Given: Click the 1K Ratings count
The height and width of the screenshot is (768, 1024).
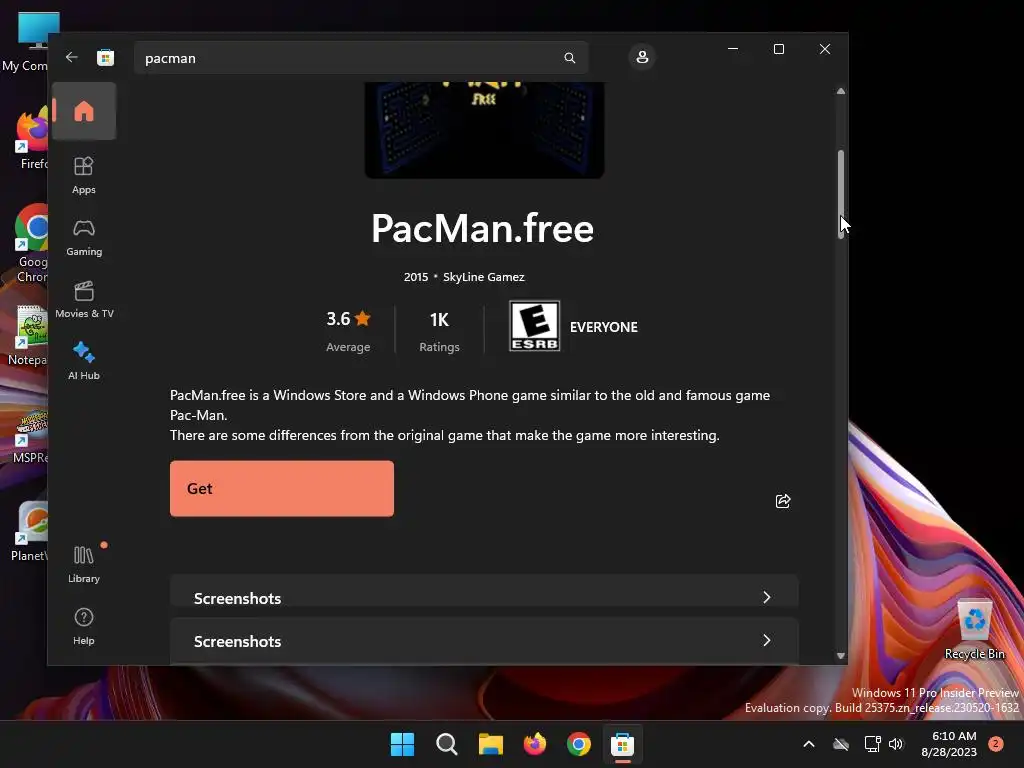Looking at the screenshot, I should [x=439, y=330].
